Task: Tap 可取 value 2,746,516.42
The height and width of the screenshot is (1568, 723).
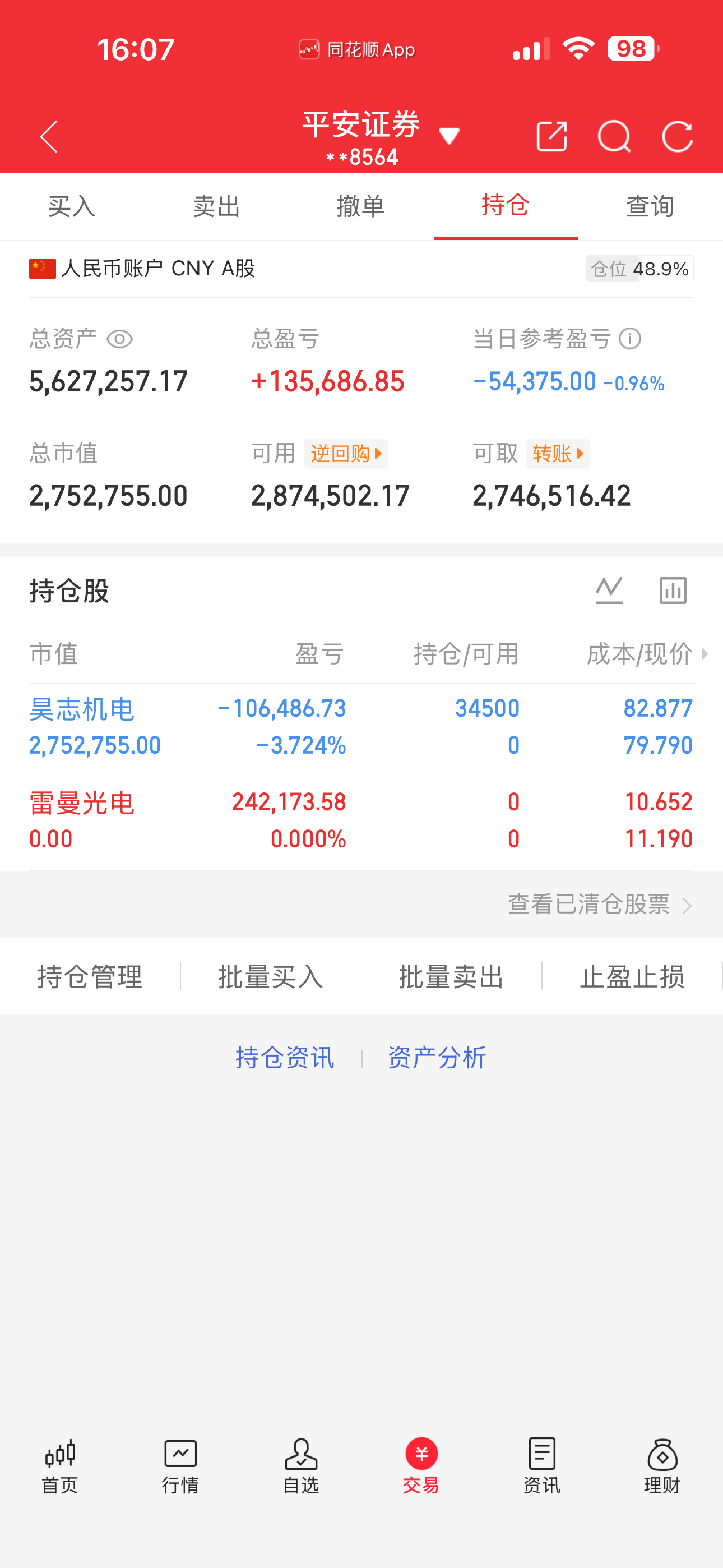Action: 551,496
